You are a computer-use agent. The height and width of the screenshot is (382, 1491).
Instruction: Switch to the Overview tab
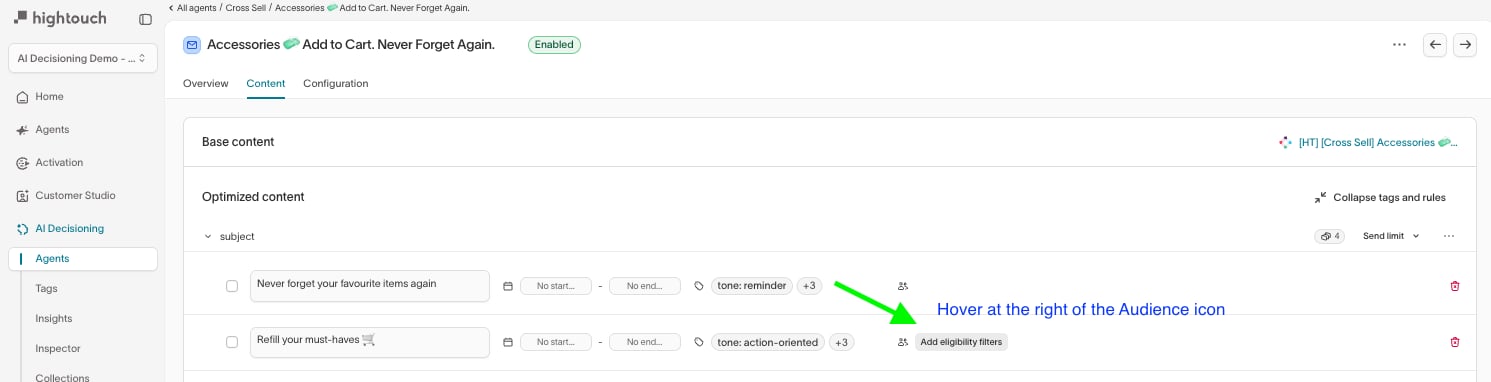(205, 84)
